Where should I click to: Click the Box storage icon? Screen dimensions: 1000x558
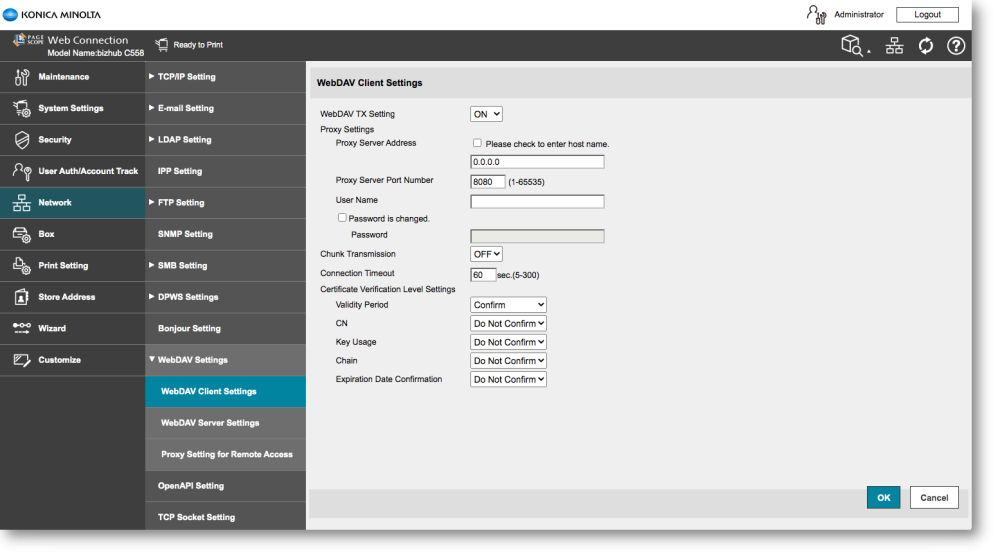coord(22,234)
